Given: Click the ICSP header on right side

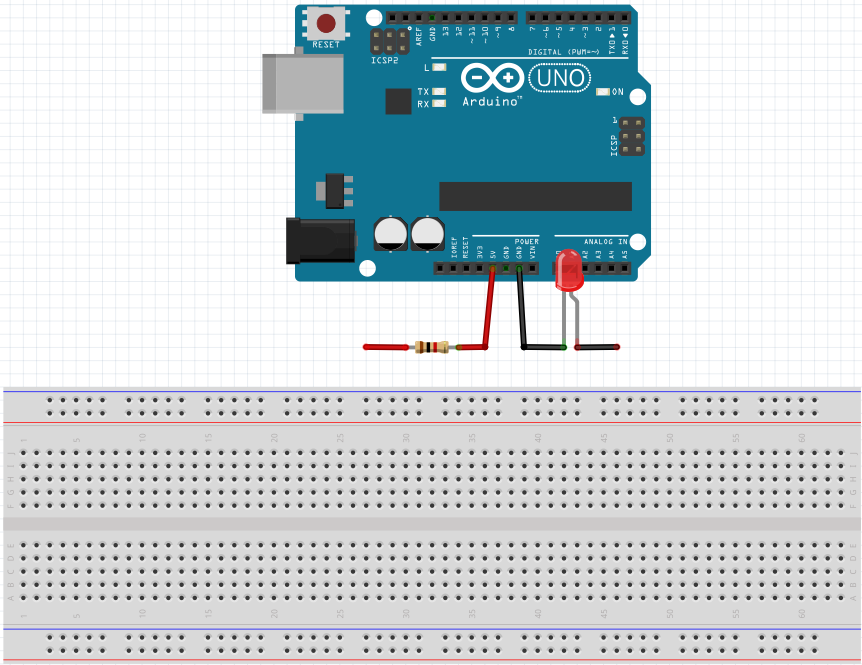Looking at the screenshot, I should (631, 136).
